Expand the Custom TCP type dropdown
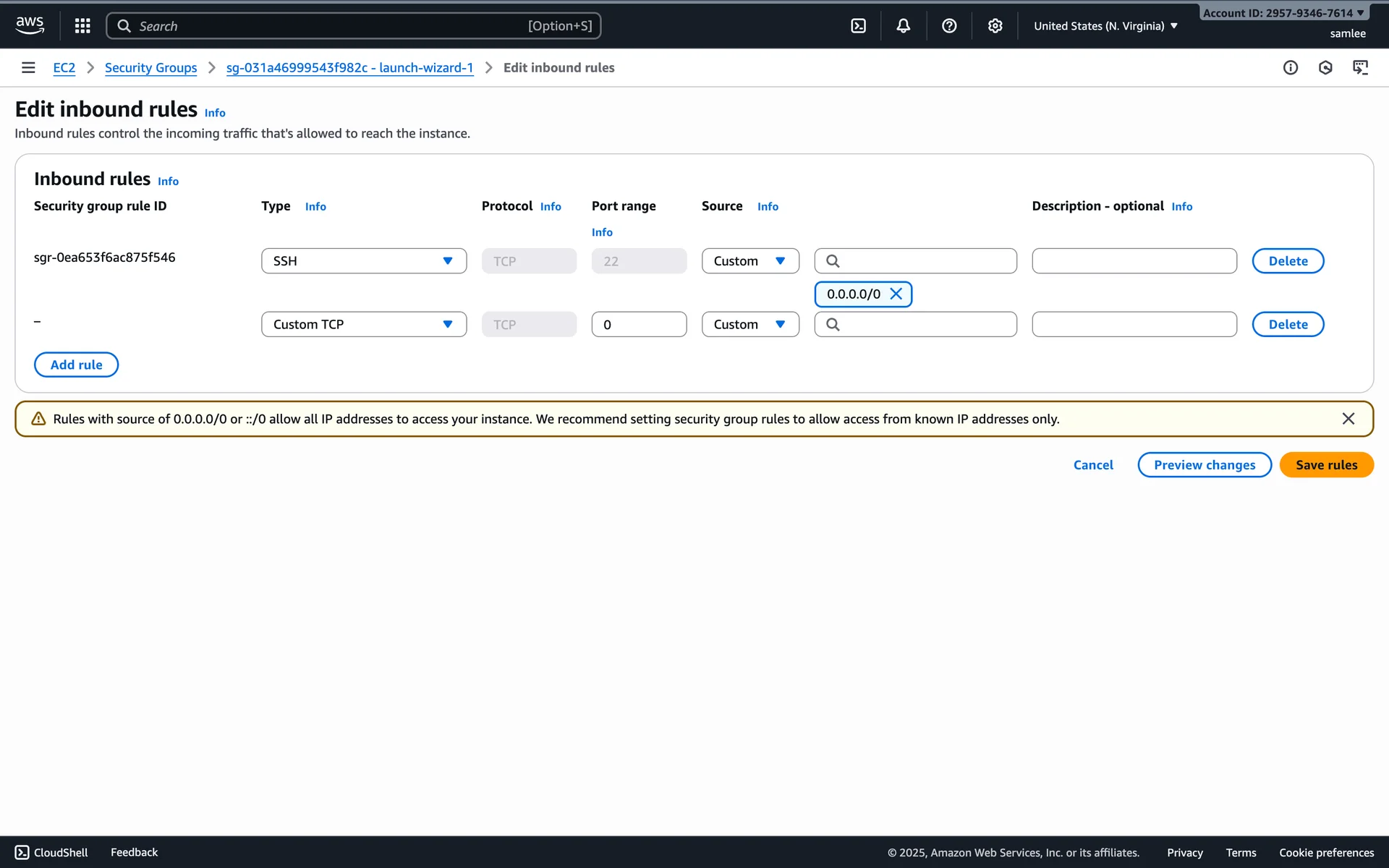1389x868 pixels. (x=364, y=325)
